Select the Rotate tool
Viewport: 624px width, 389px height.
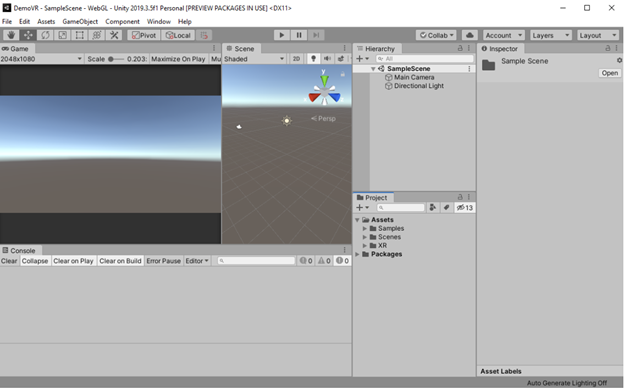pos(45,35)
